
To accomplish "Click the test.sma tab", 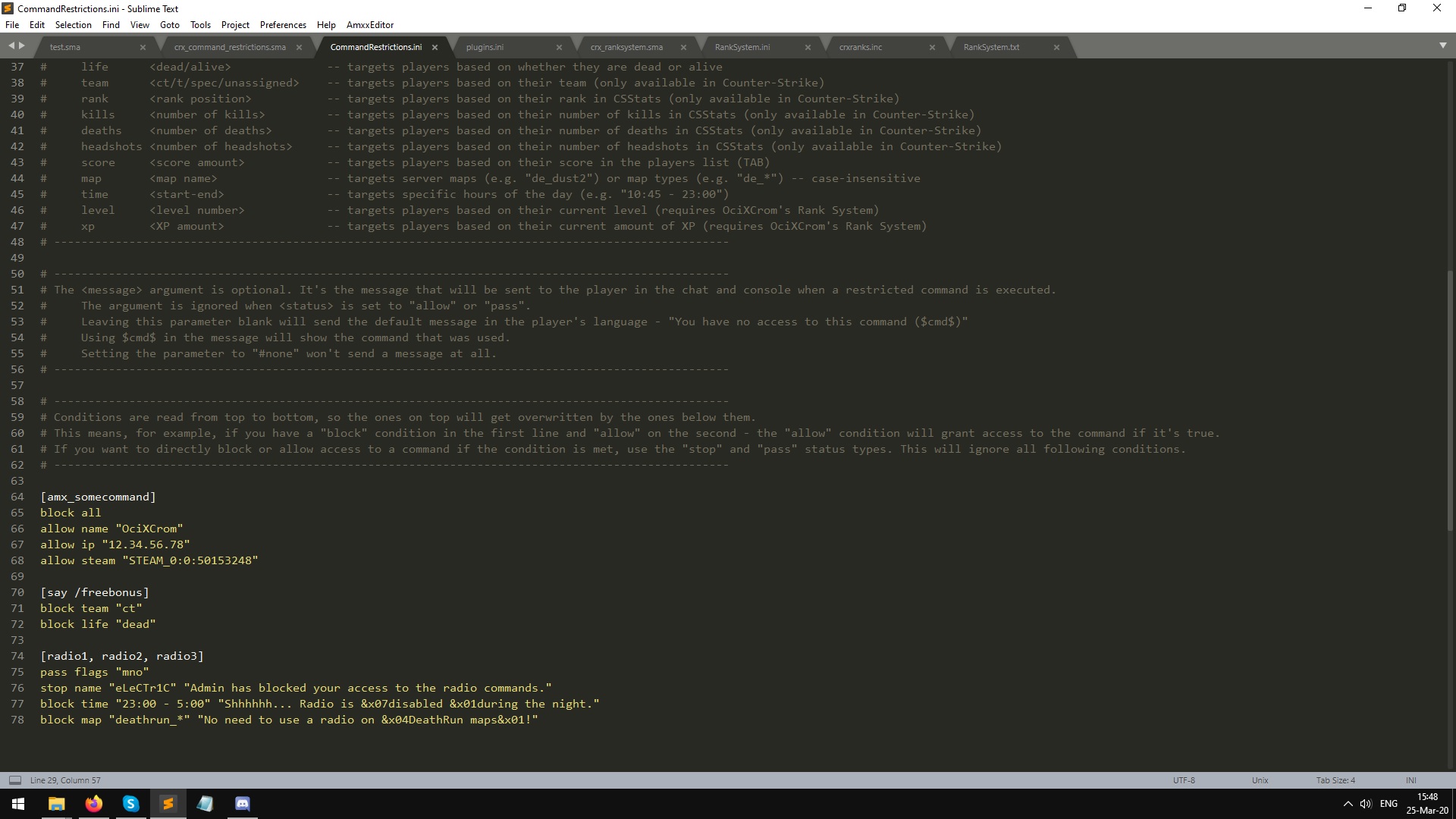I will tap(65, 46).
